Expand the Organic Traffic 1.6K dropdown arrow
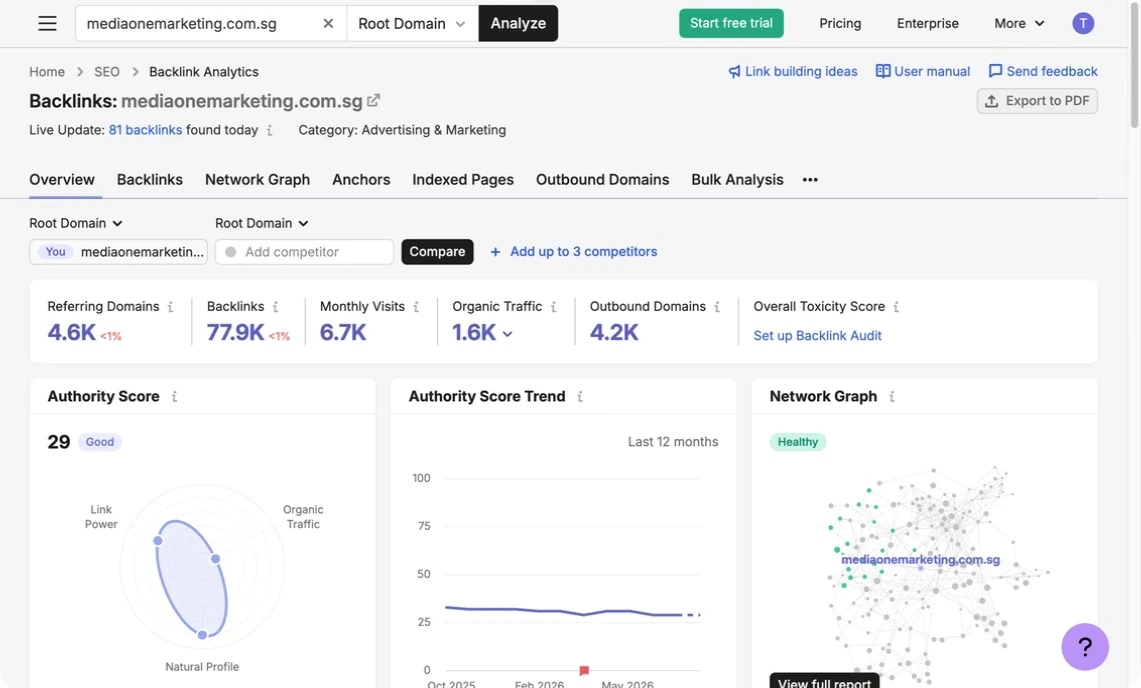The image size is (1141, 688). pyautogui.click(x=507, y=333)
